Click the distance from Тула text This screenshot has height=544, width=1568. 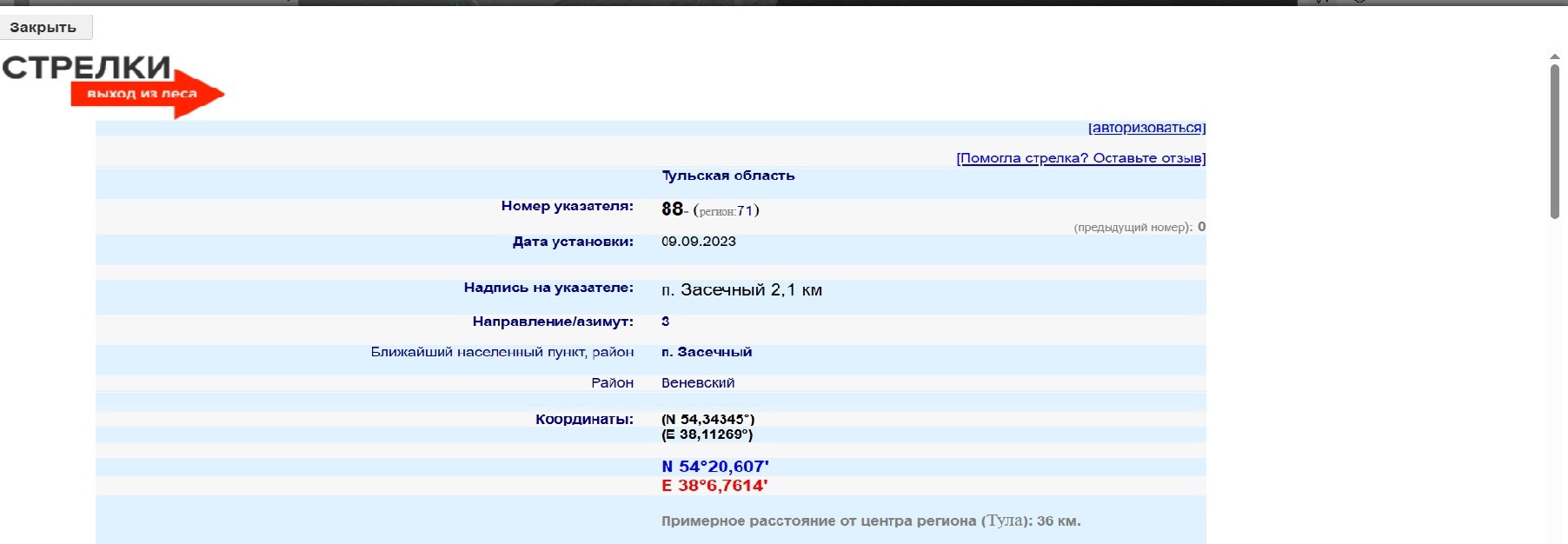click(870, 521)
